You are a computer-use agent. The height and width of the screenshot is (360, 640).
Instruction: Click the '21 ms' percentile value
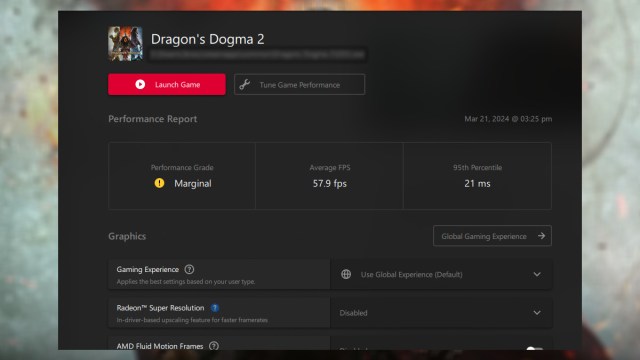[x=477, y=183]
